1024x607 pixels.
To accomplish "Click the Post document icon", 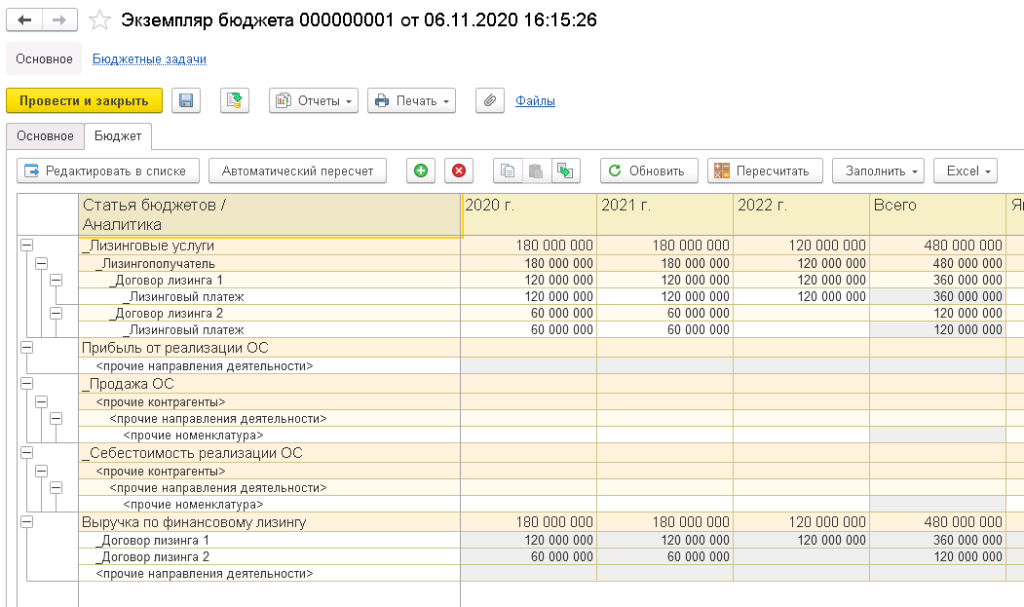I will click(x=234, y=100).
